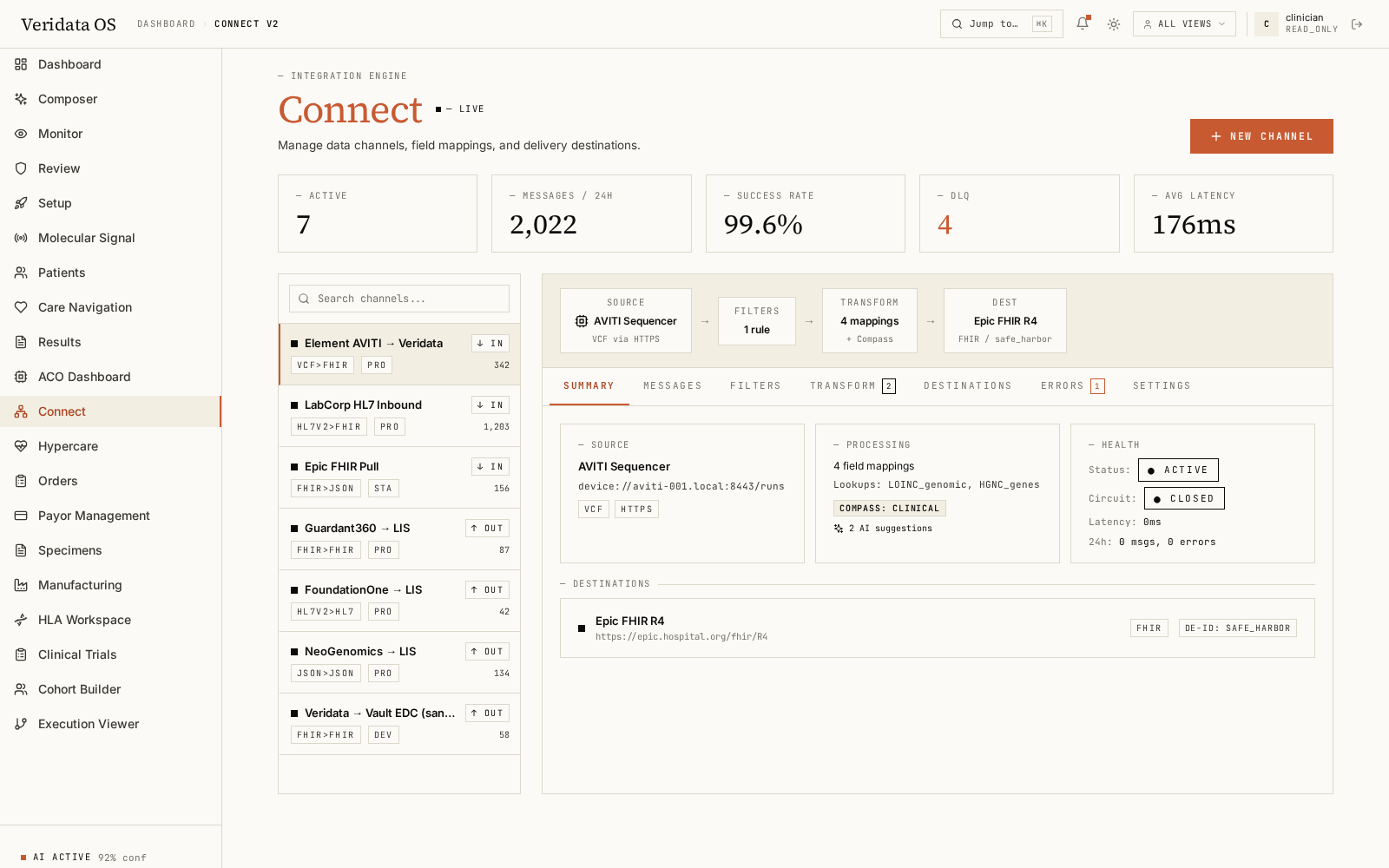Image resolution: width=1389 pixels, height=868 pixels.
Task: Open notifications bell icon
Action: (x=1083, y=23)
